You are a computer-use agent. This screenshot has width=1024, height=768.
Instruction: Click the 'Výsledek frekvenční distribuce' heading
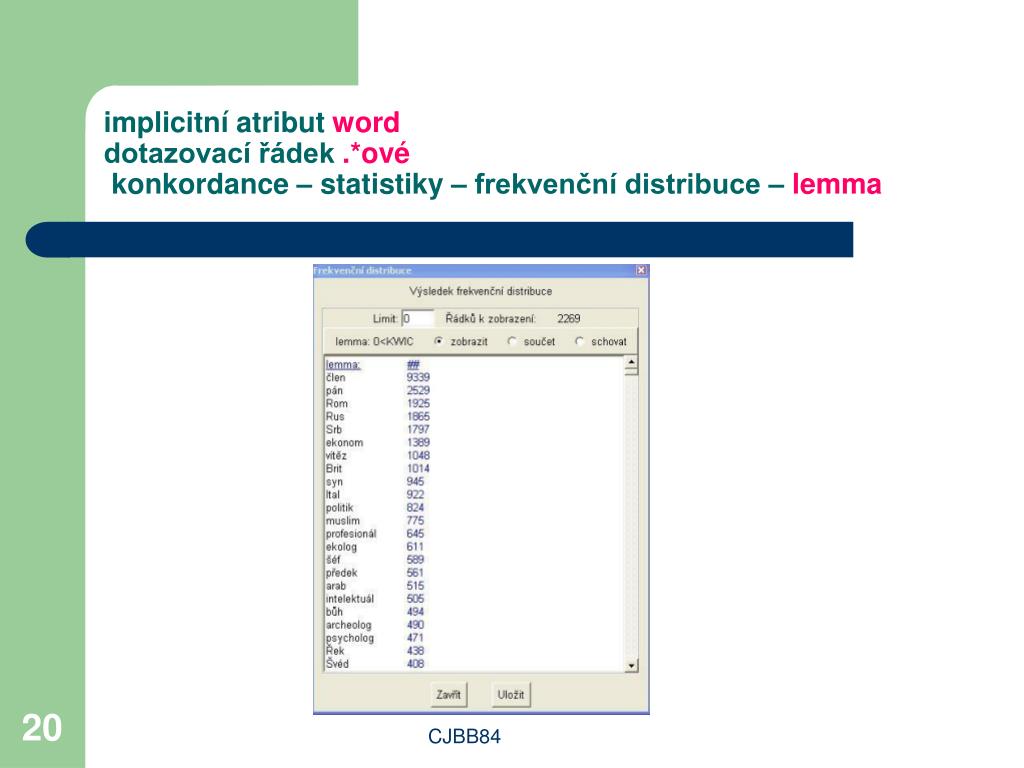(x=481, y=291)
